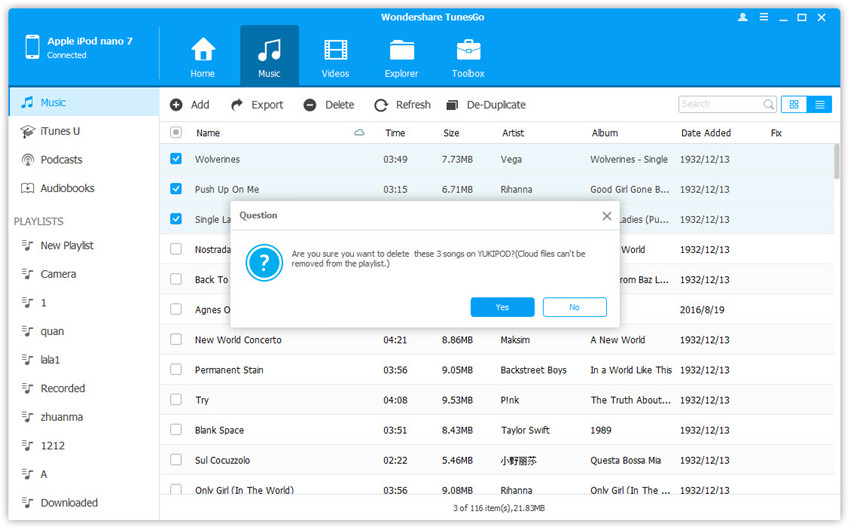Open the Home tab icon

tap(203, 50)
